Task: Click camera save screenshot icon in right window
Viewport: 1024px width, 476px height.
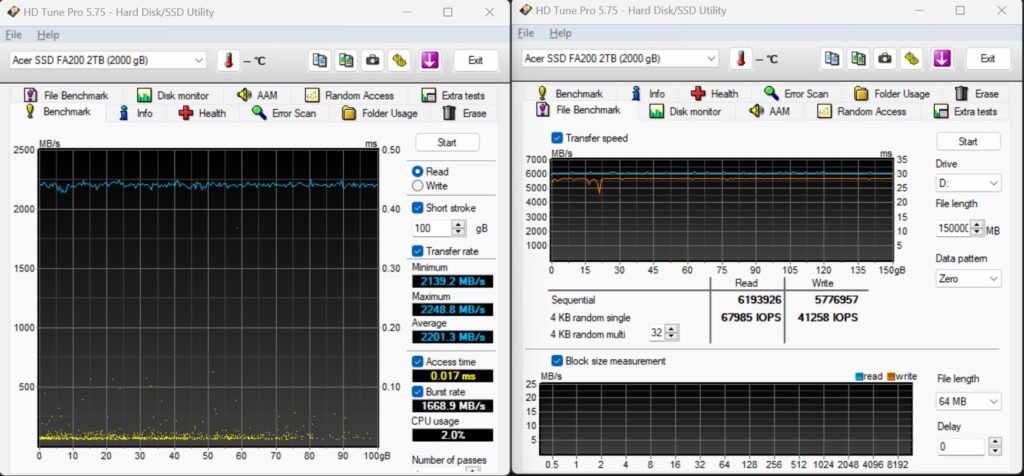Action: point(885,58)
